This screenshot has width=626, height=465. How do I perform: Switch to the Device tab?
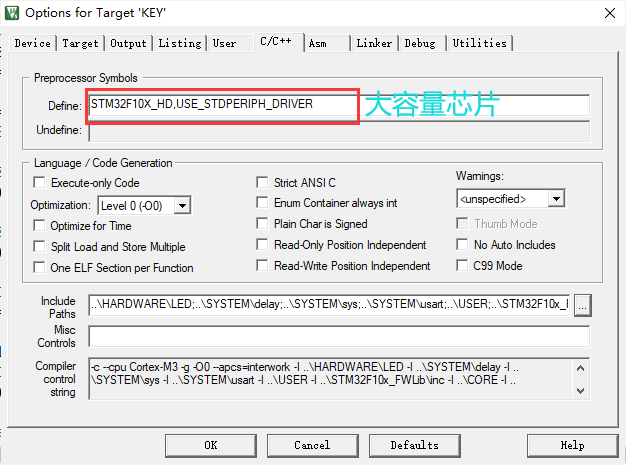(33, 43)
